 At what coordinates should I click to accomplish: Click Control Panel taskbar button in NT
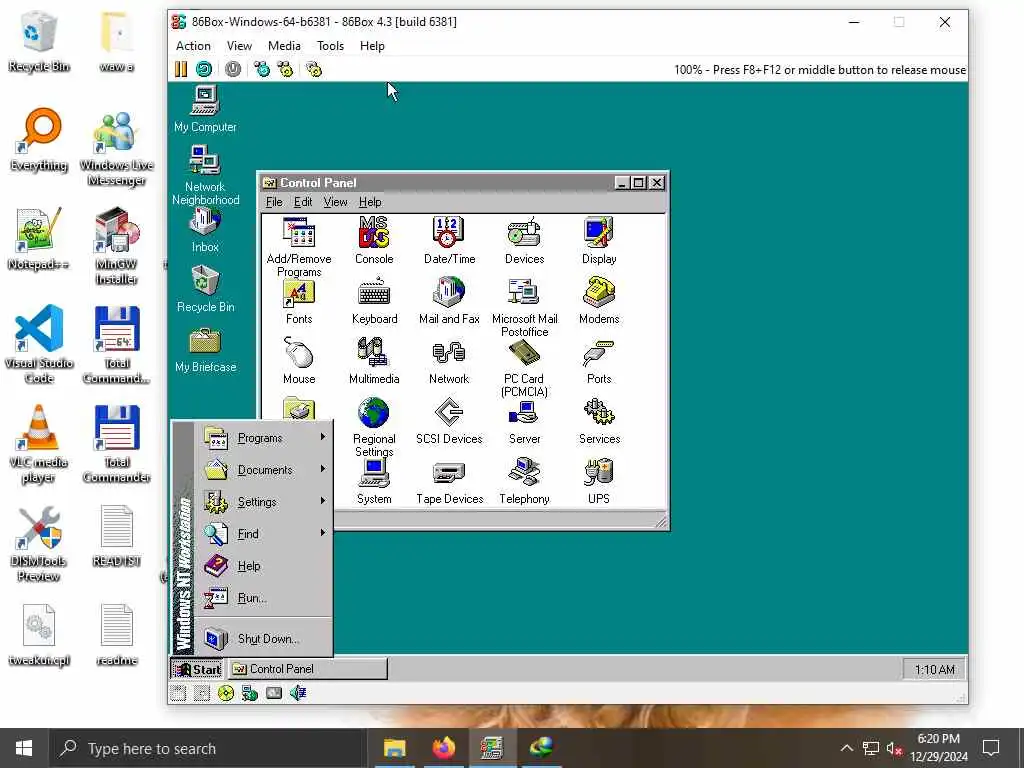tap(308, 669)
